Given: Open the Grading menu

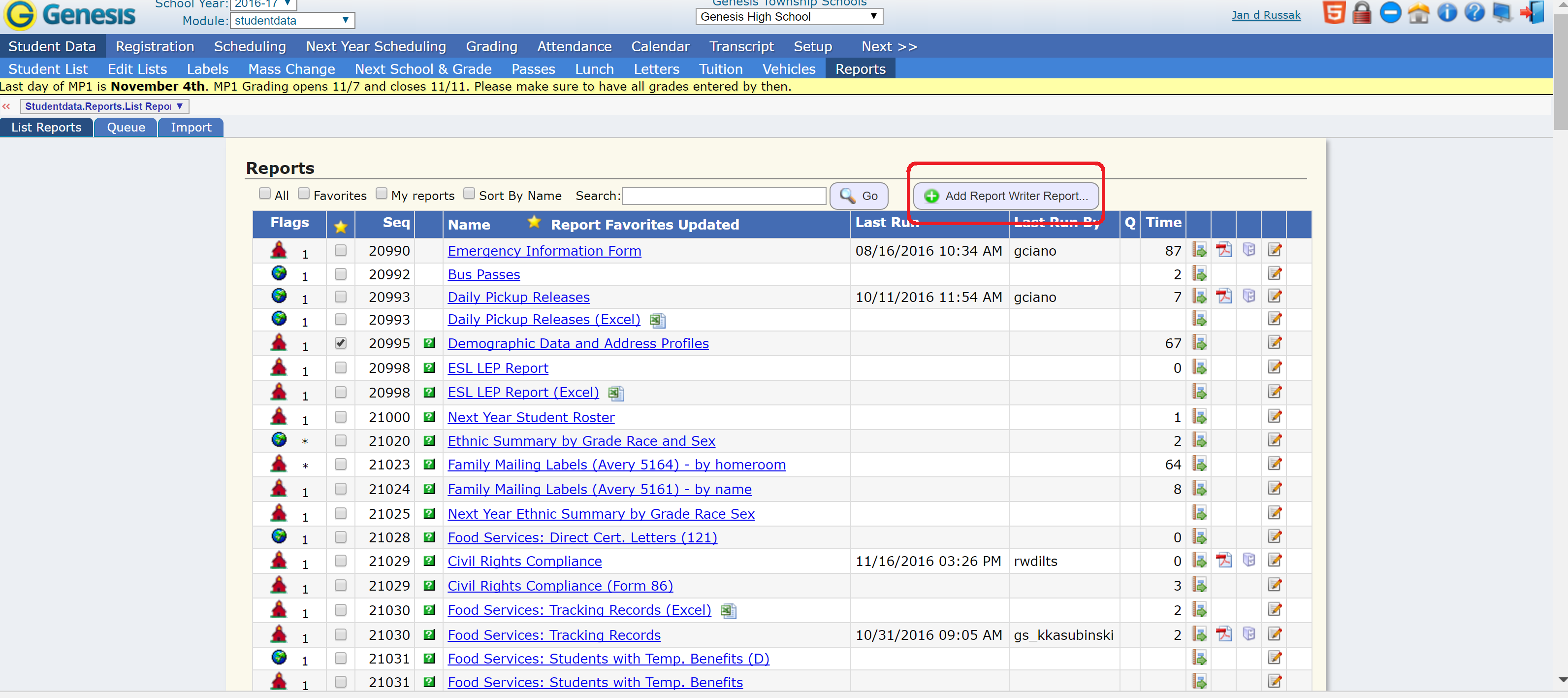Looking at the screenshot, I should (491, 46).
